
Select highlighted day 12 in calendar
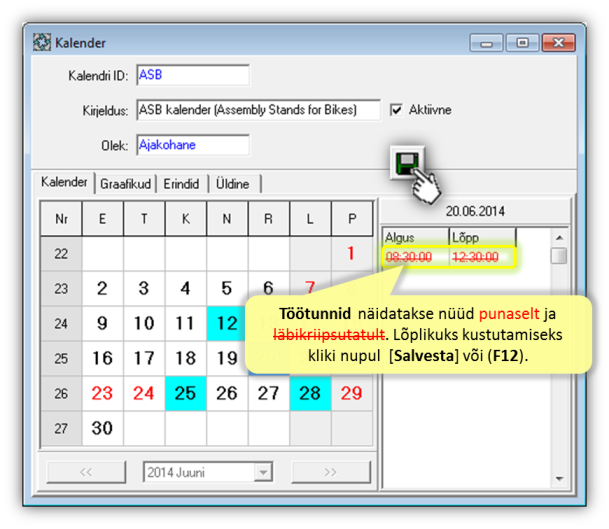tap(227, 323)
